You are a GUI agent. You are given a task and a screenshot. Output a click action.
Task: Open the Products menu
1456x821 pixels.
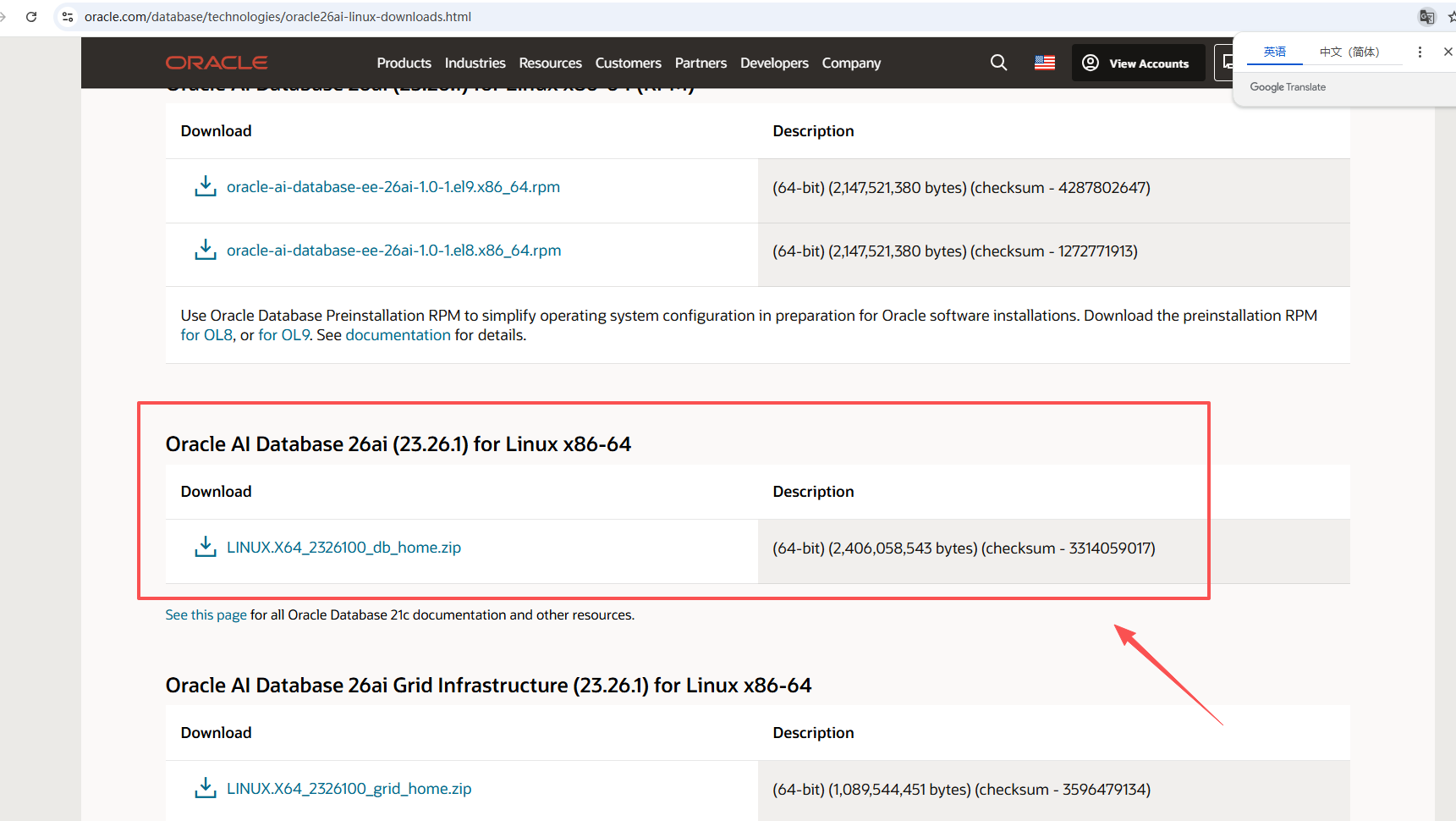(x=404, y=63)
